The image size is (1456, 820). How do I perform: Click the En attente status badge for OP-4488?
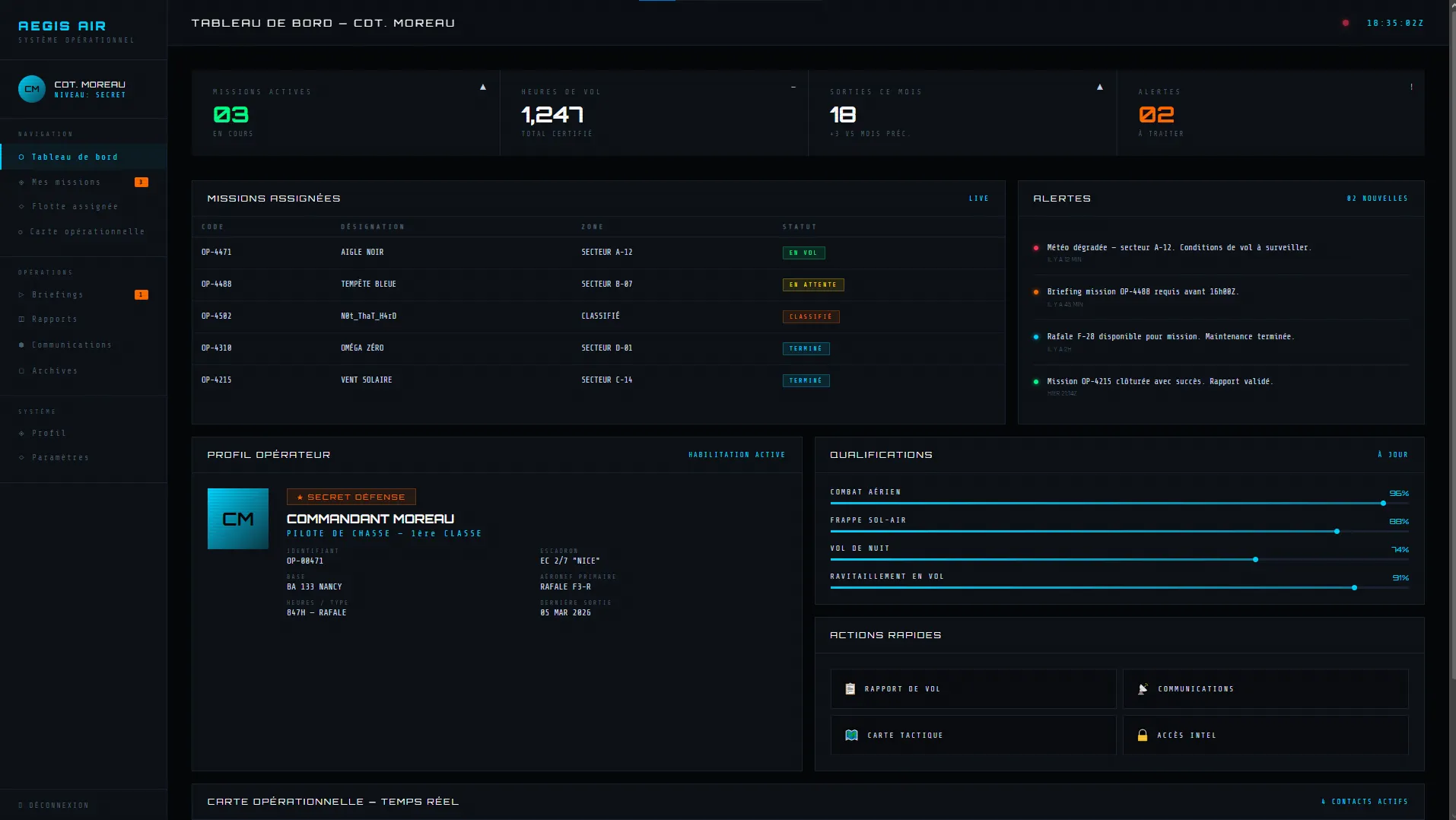click(x=812, y=285)
